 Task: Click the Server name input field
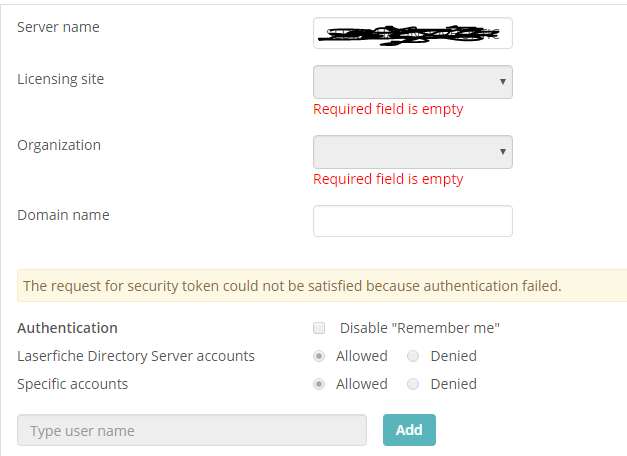pos(412,33)
